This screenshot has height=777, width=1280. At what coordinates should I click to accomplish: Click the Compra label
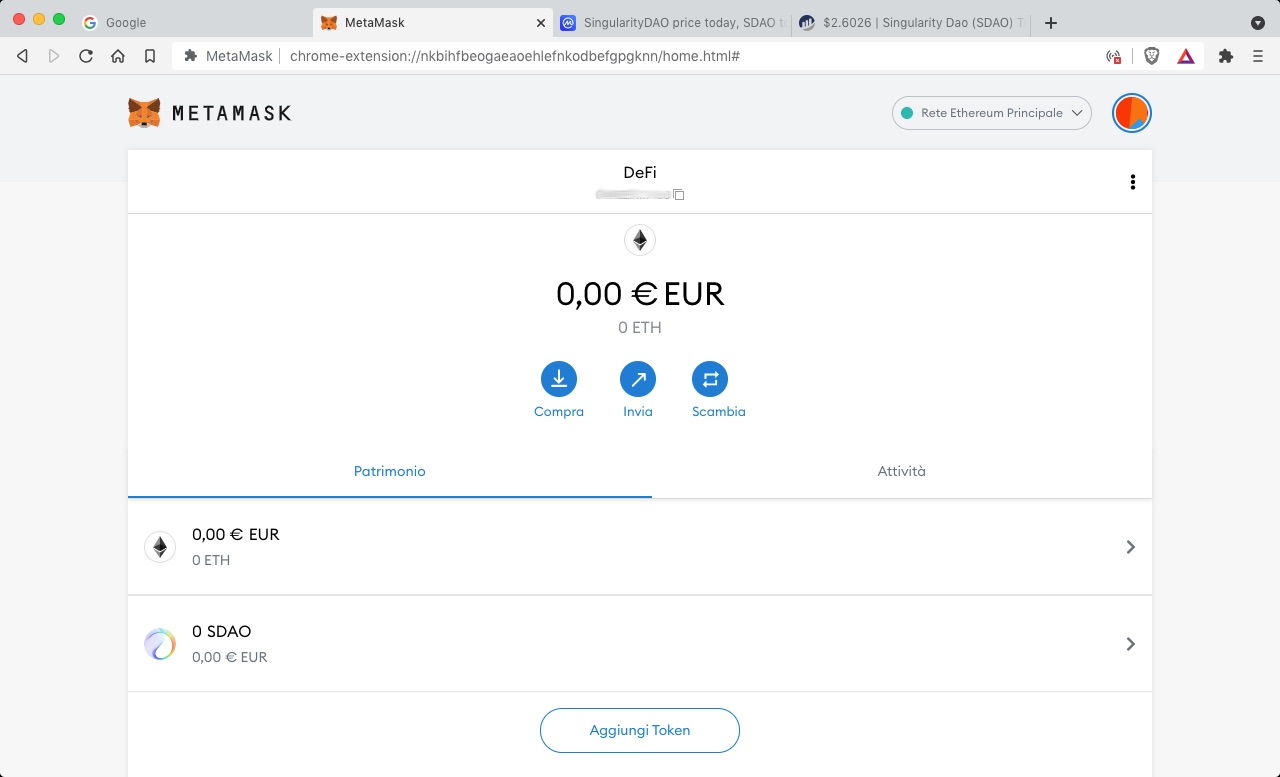tap(559, 412)
